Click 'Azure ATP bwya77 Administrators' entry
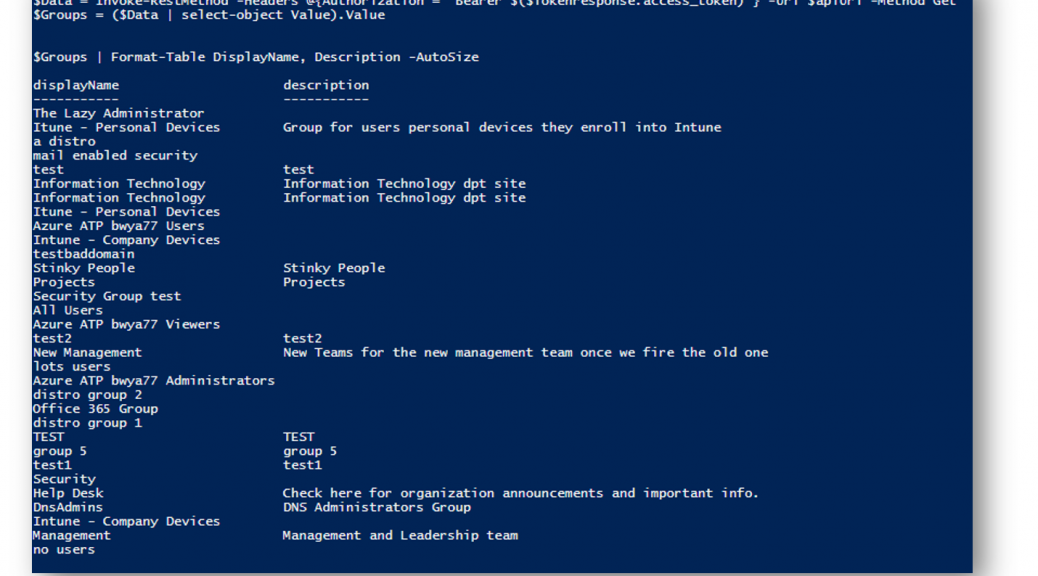Viewport: 1038px width, 576px height. (x=154, y=381)
